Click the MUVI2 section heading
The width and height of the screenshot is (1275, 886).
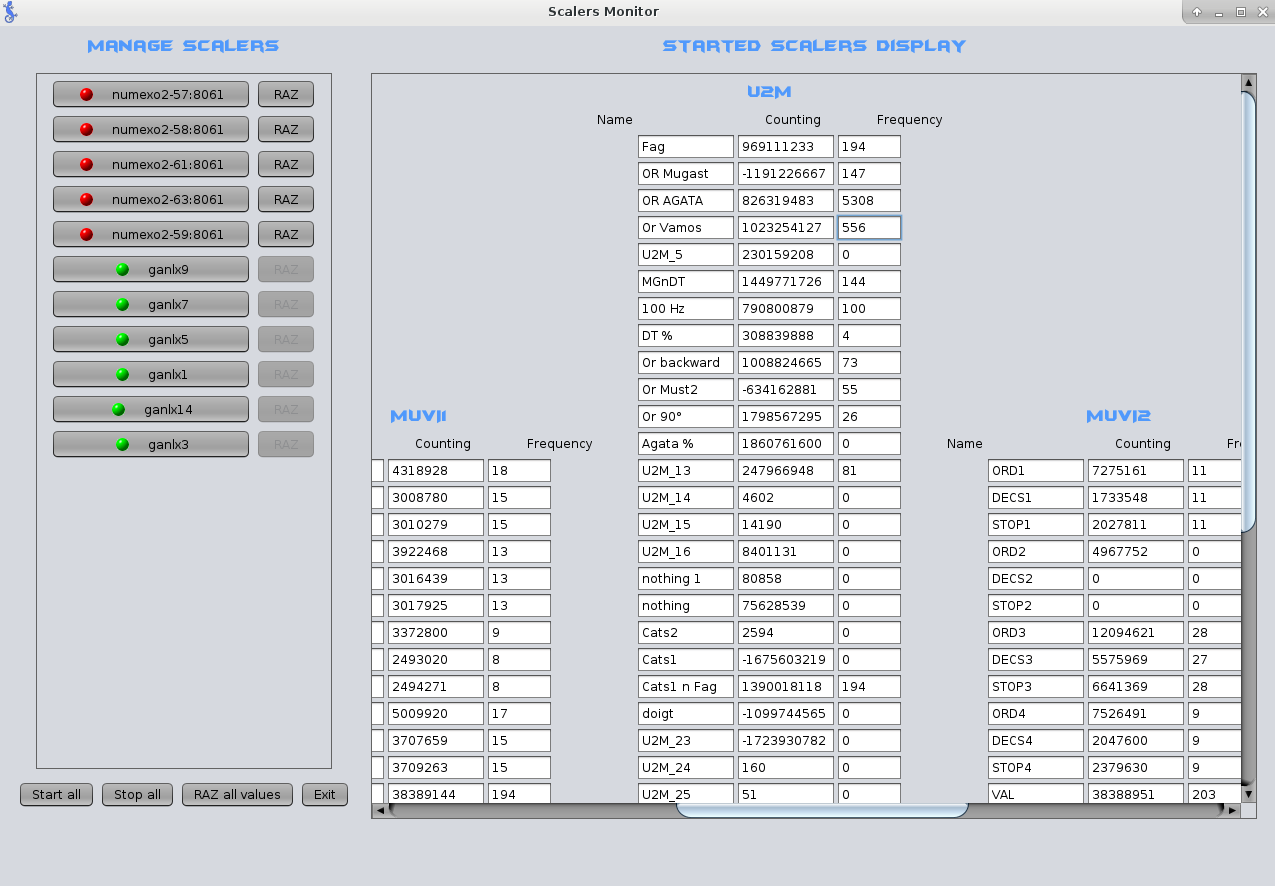click(x=1119, y=416)
